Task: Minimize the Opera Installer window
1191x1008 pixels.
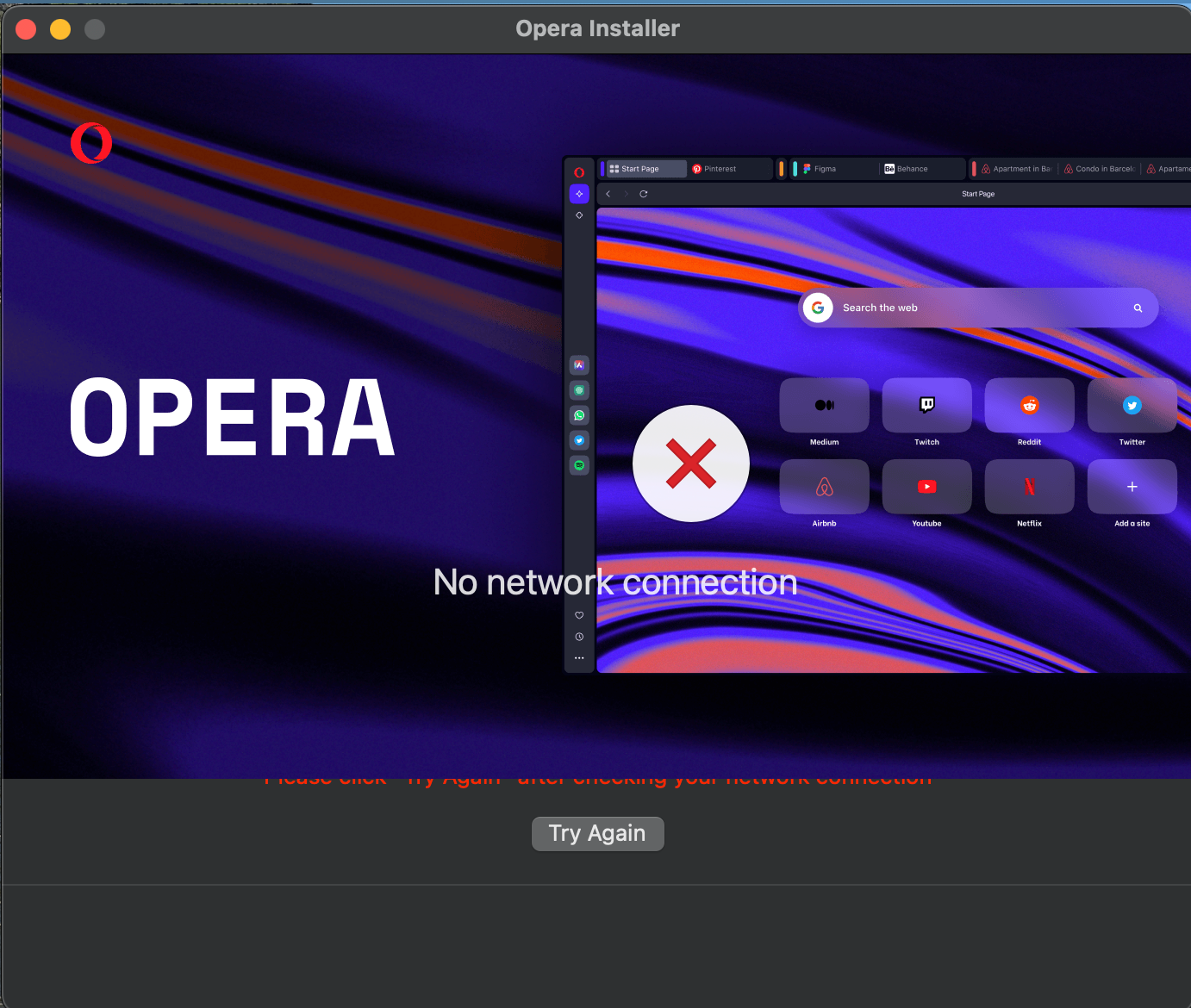Action: pyautogui.click(x=60, y=29)
